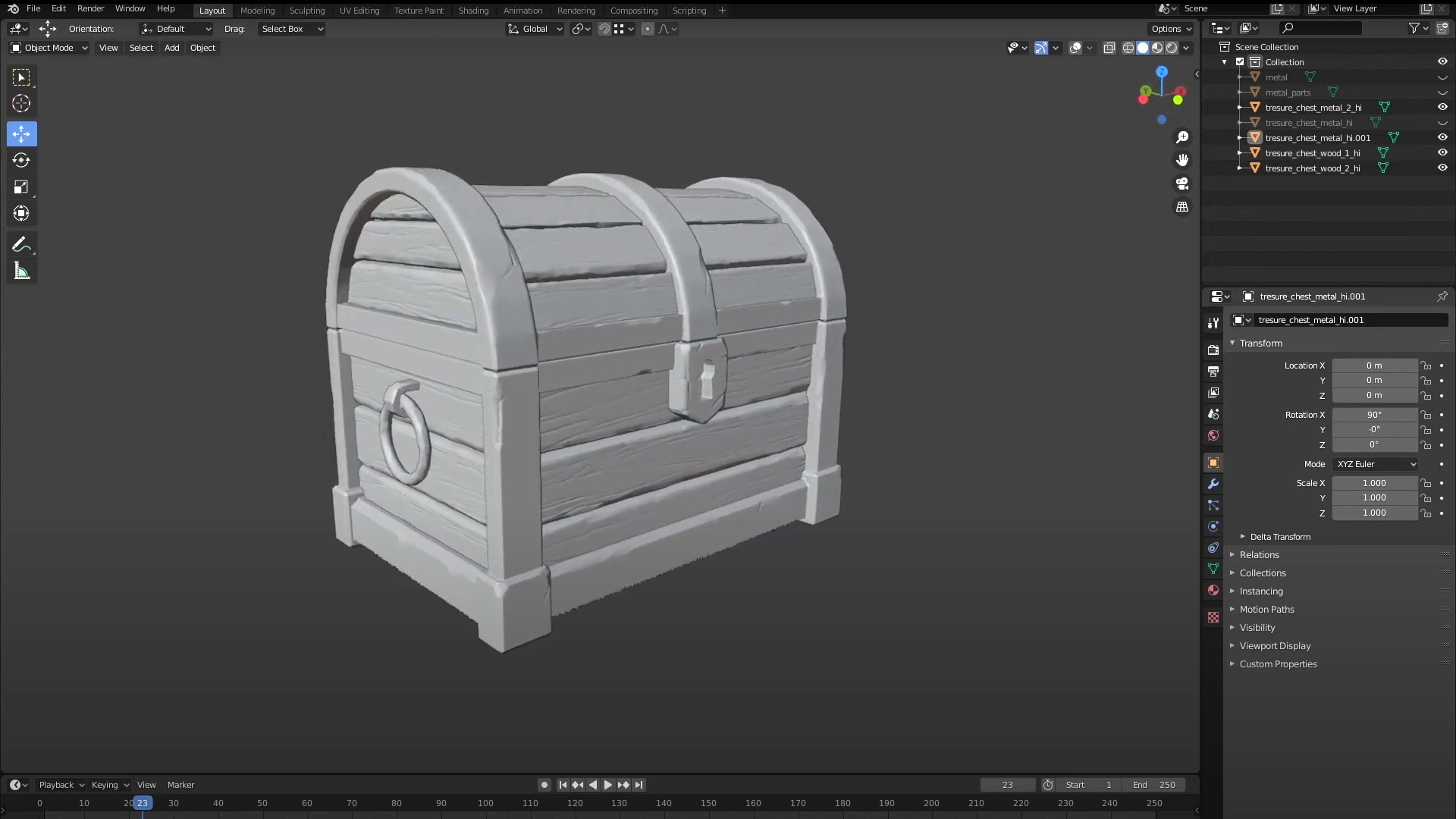Switch to perspective/orthographic grid view
1456x819 pixels.
click(x=1182, y=207)
